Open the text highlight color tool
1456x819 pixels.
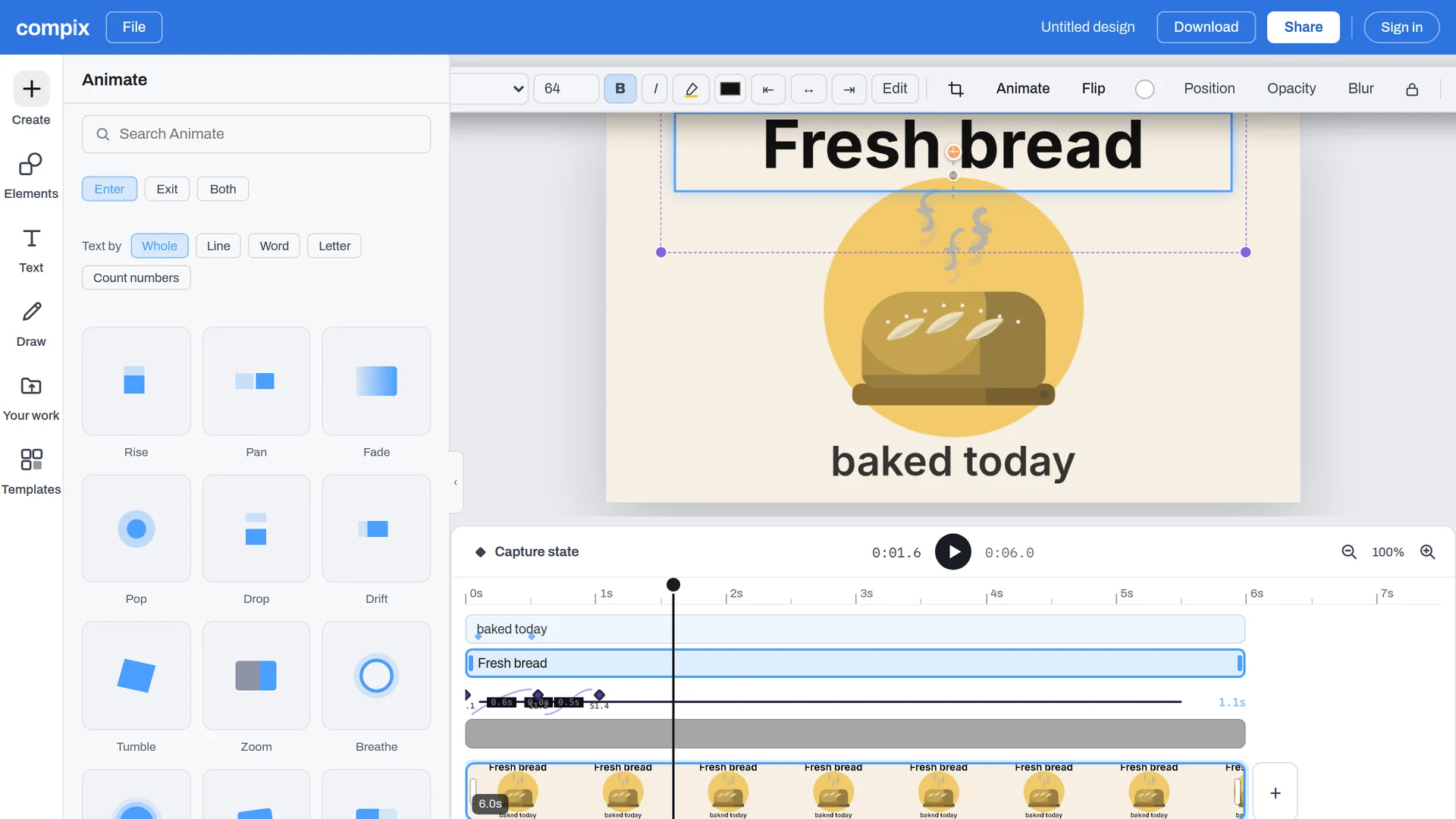coord(691,89)
